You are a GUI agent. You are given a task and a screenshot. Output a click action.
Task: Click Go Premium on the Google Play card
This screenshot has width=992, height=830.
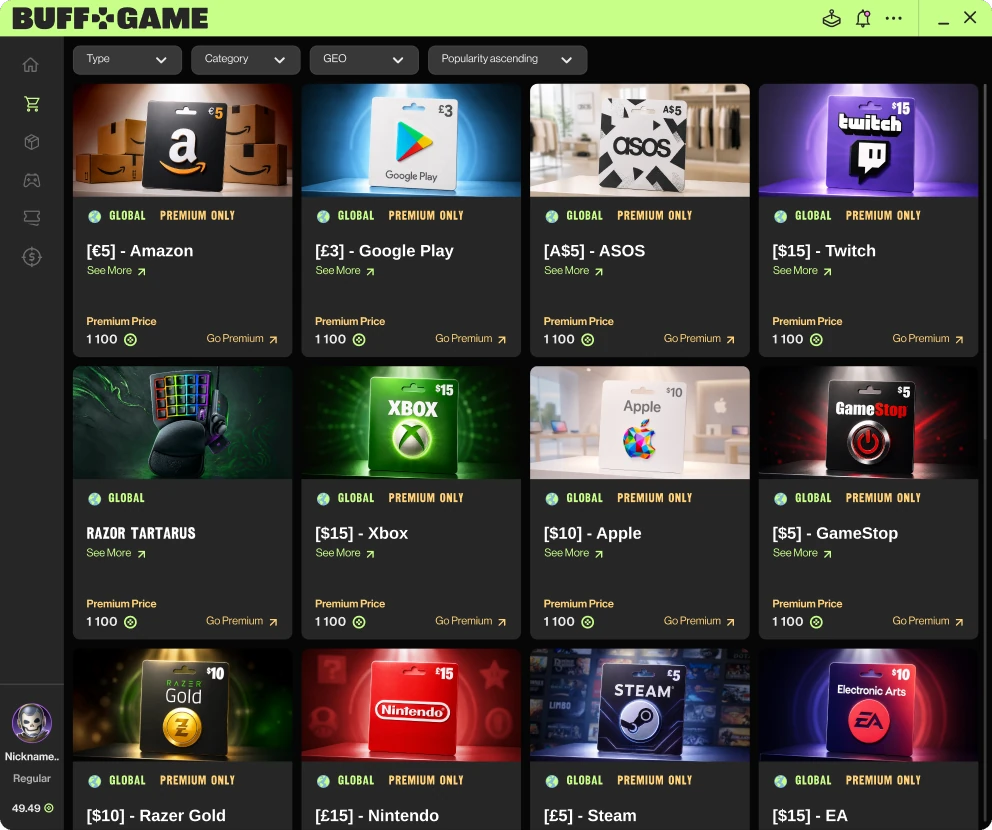pos(471,339)
